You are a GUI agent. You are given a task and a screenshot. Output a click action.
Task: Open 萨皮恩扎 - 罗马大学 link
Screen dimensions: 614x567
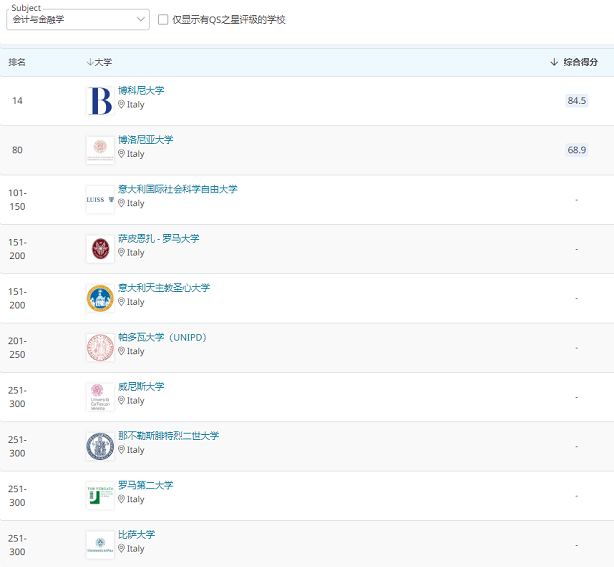pyautogui.click(x=159, y=238)
